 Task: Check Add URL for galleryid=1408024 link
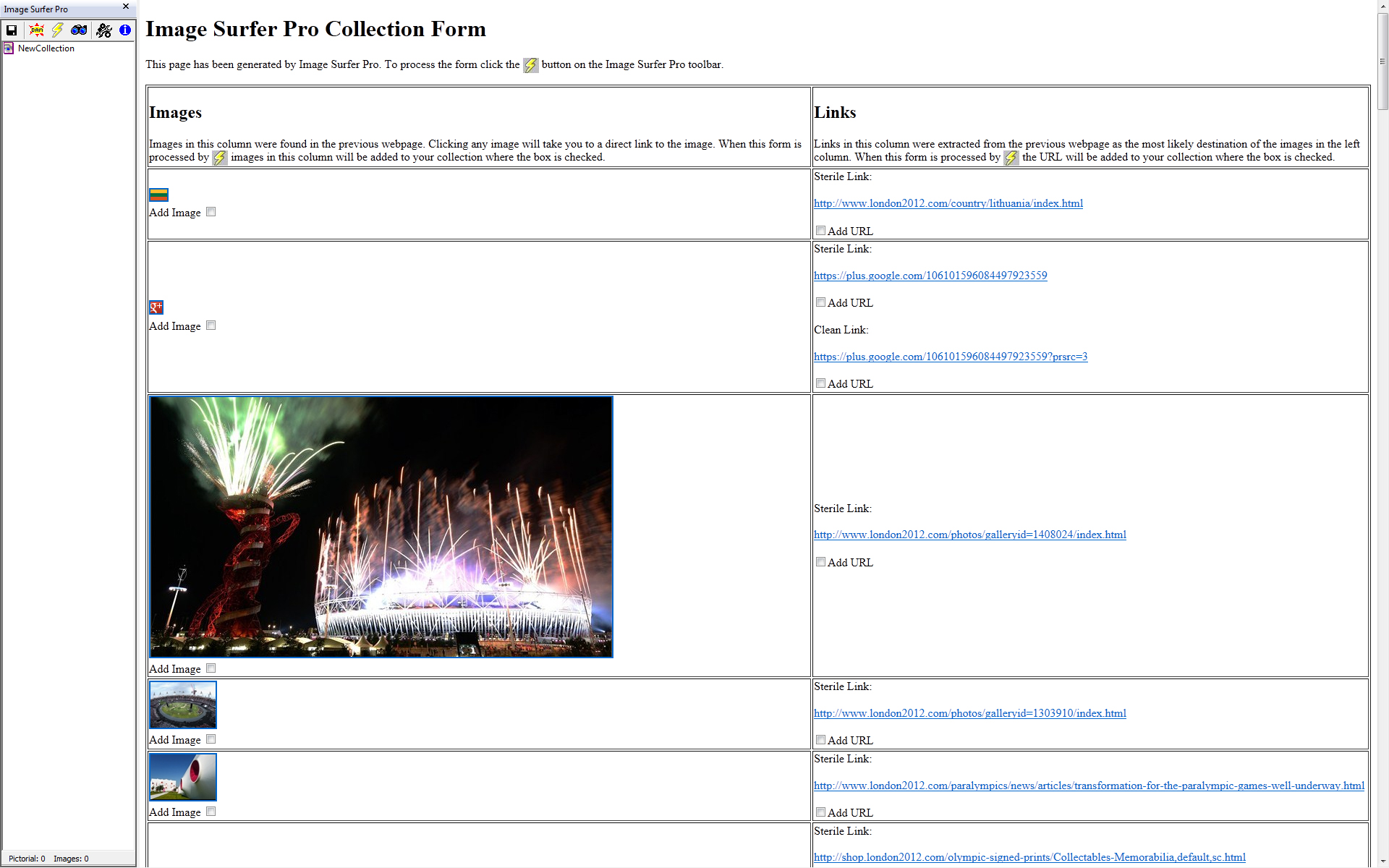(x=820, y=562)
